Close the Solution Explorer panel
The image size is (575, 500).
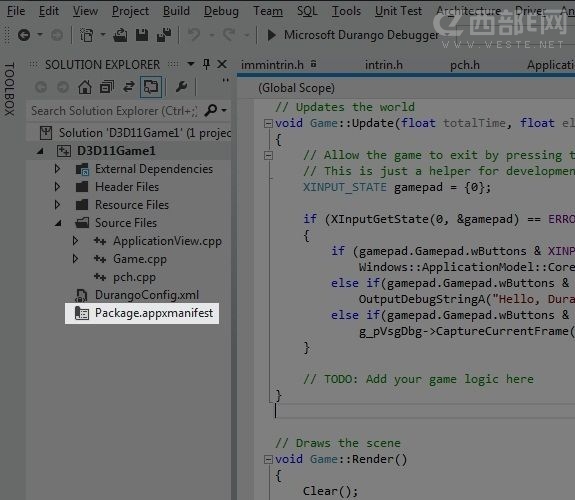coord(222,64)
